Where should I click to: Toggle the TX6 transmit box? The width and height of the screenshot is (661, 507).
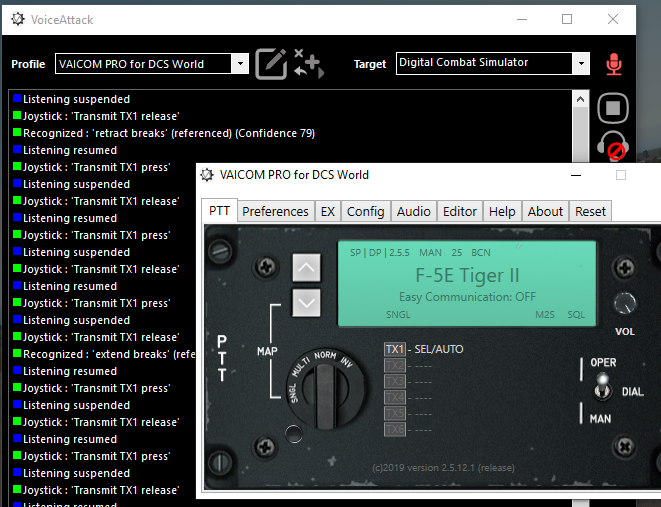pyautogui.click(x=395, y=429)
